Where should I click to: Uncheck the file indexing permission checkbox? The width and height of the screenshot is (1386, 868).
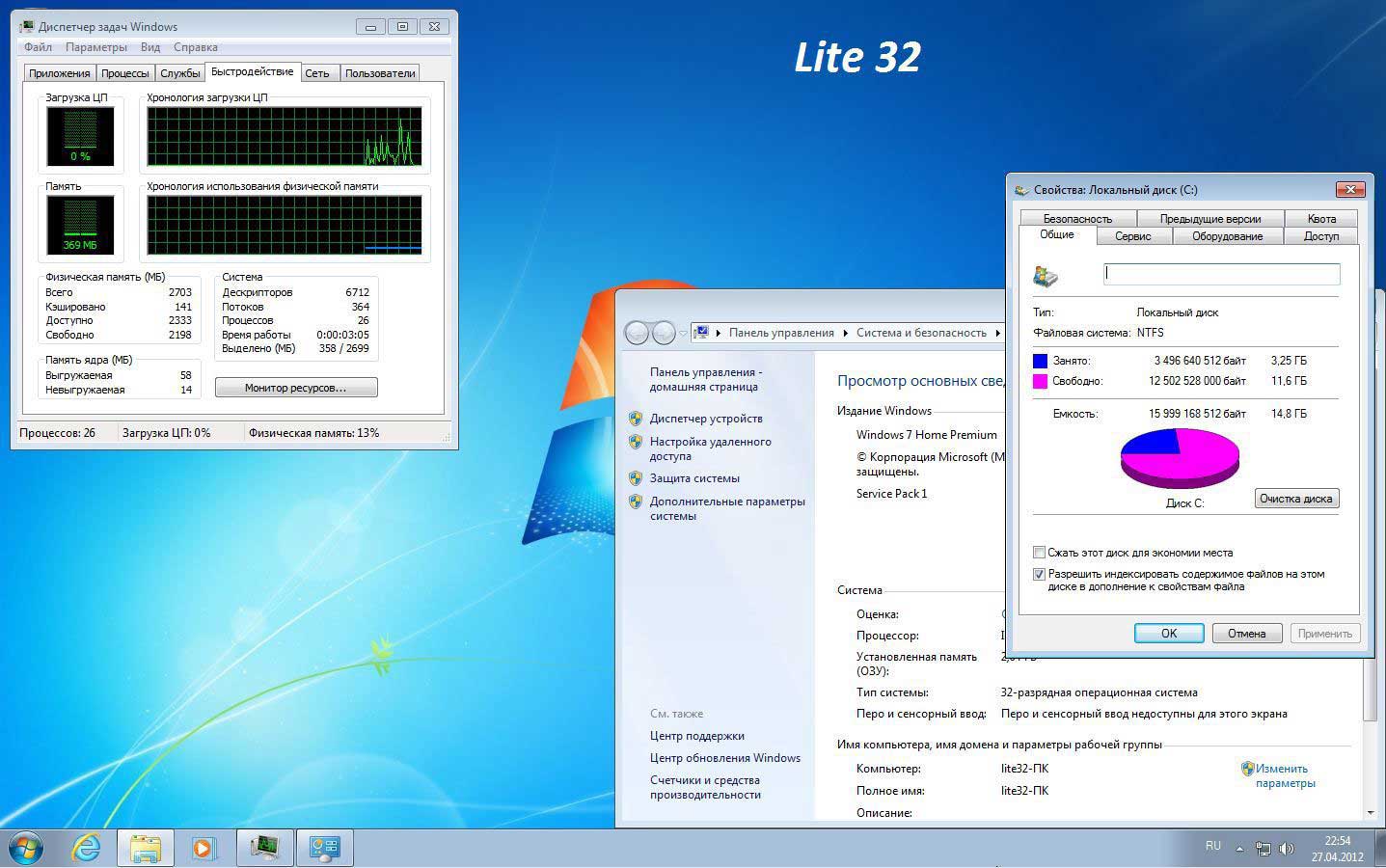click(1039, 574)
